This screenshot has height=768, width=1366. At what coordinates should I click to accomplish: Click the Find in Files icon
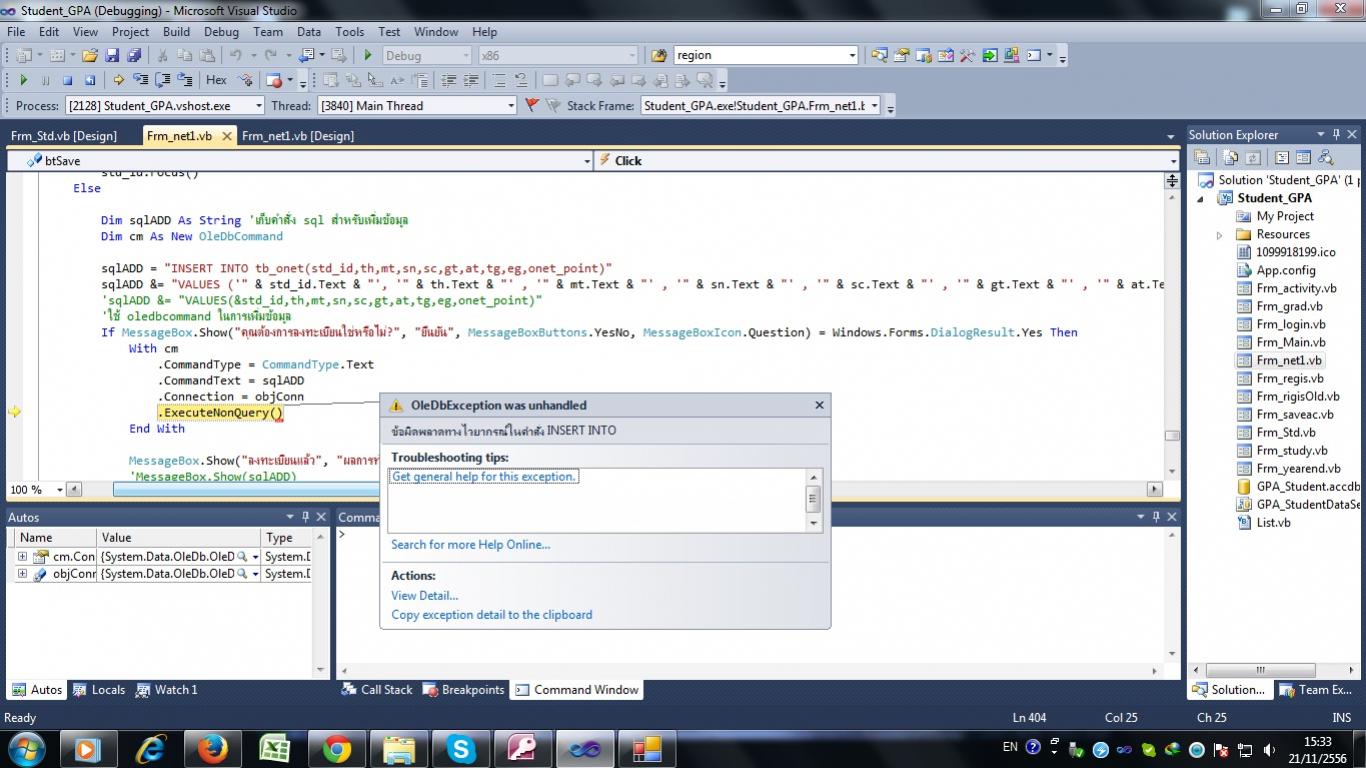click(659, 56)
